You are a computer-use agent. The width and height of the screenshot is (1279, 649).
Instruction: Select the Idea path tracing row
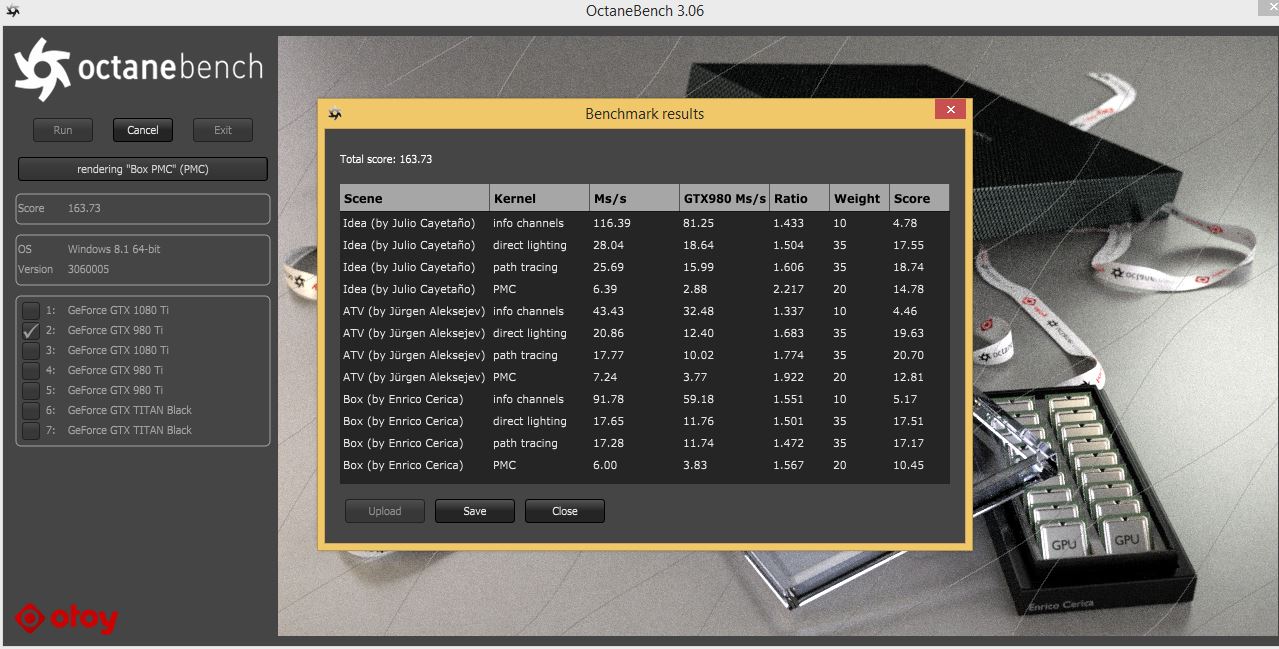(x=645, y=267)
